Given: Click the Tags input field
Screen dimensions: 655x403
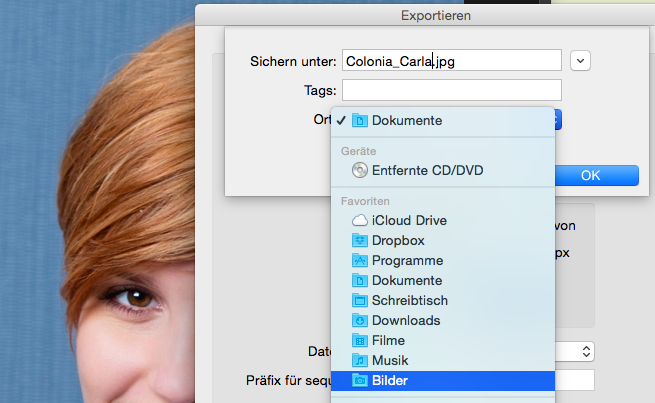Looking at the screenshot, I should (x=452, y=90).
